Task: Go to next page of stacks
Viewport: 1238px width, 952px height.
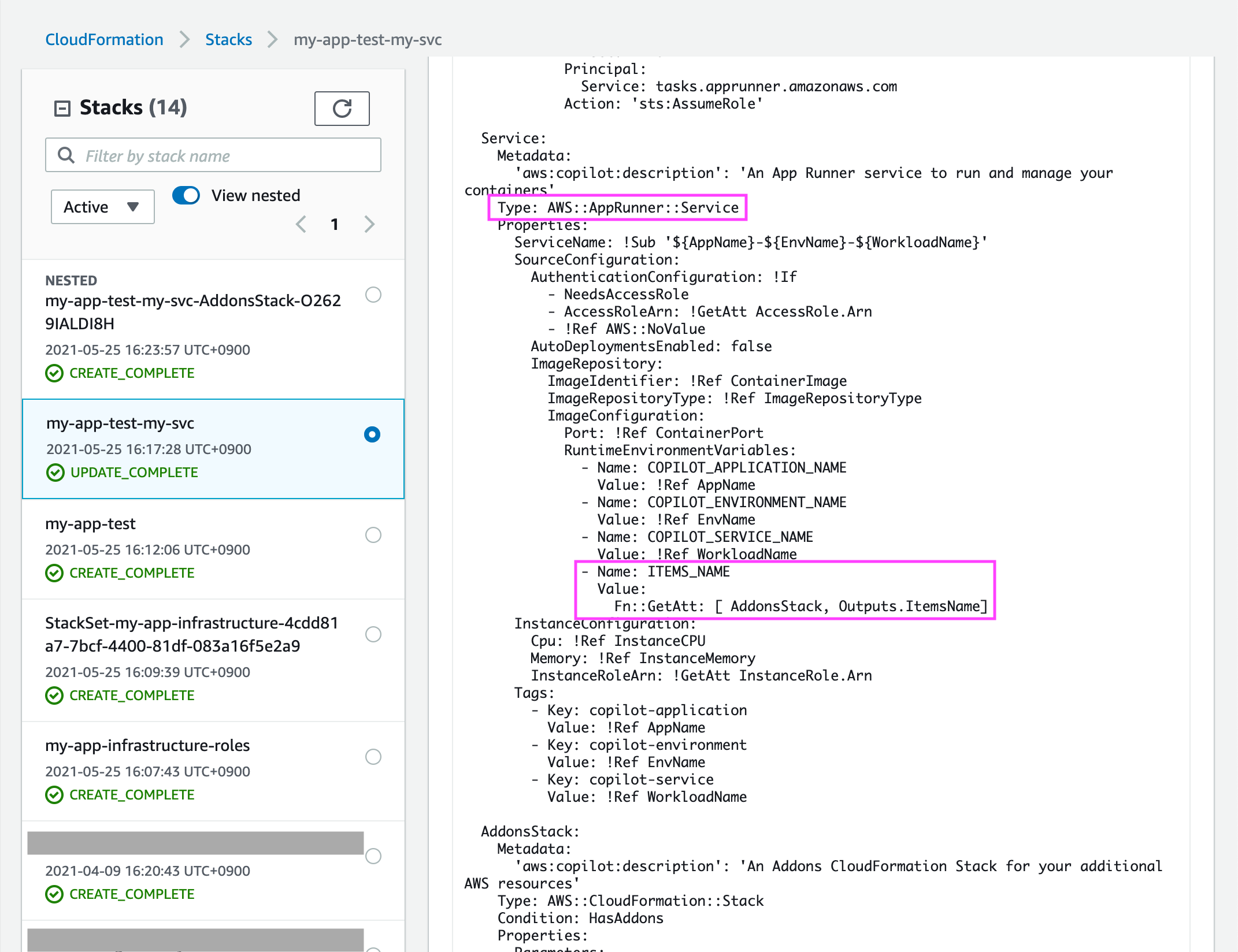Action: pyautogui.click(x=369, y=224)
